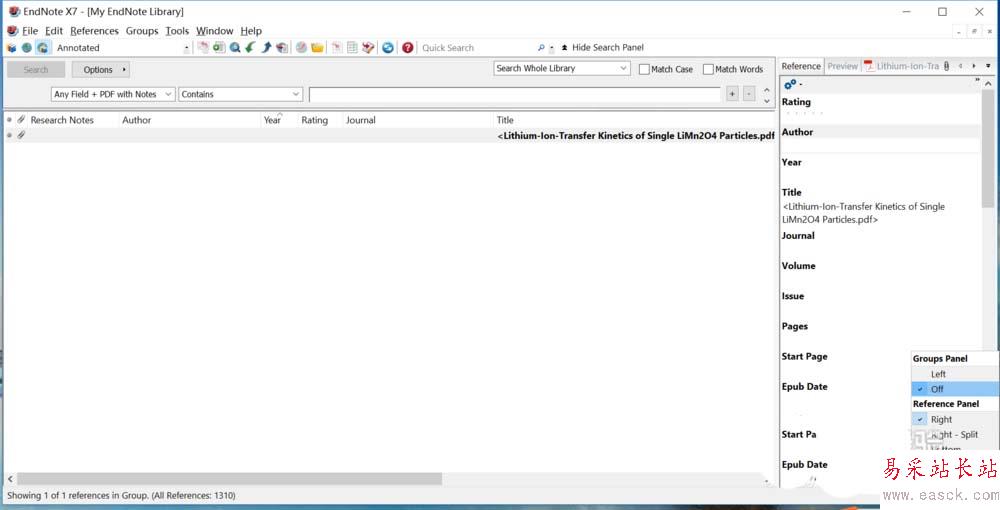Screen dimensions: 1000x510
Task: Click the green Import arrow icon
Action: coord(251,48)
